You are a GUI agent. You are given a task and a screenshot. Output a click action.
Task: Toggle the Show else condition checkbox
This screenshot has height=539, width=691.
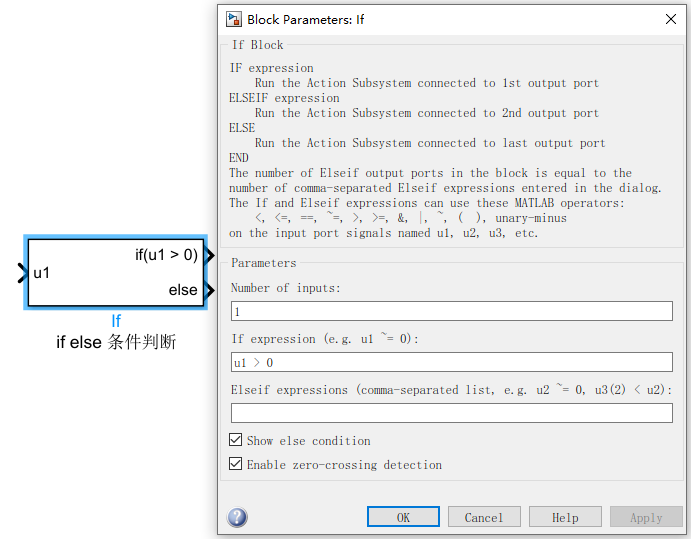[236, 440]
